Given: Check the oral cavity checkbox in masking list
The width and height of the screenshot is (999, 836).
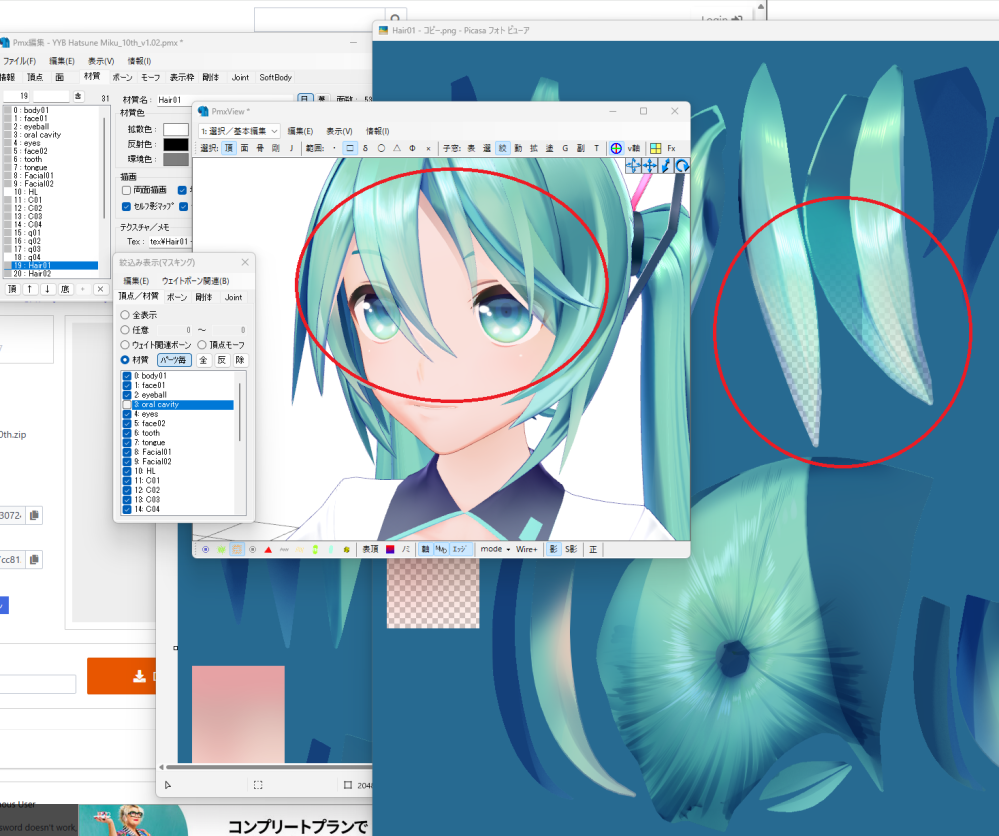Looking at the screenshot, I should (x=127, y=405).
